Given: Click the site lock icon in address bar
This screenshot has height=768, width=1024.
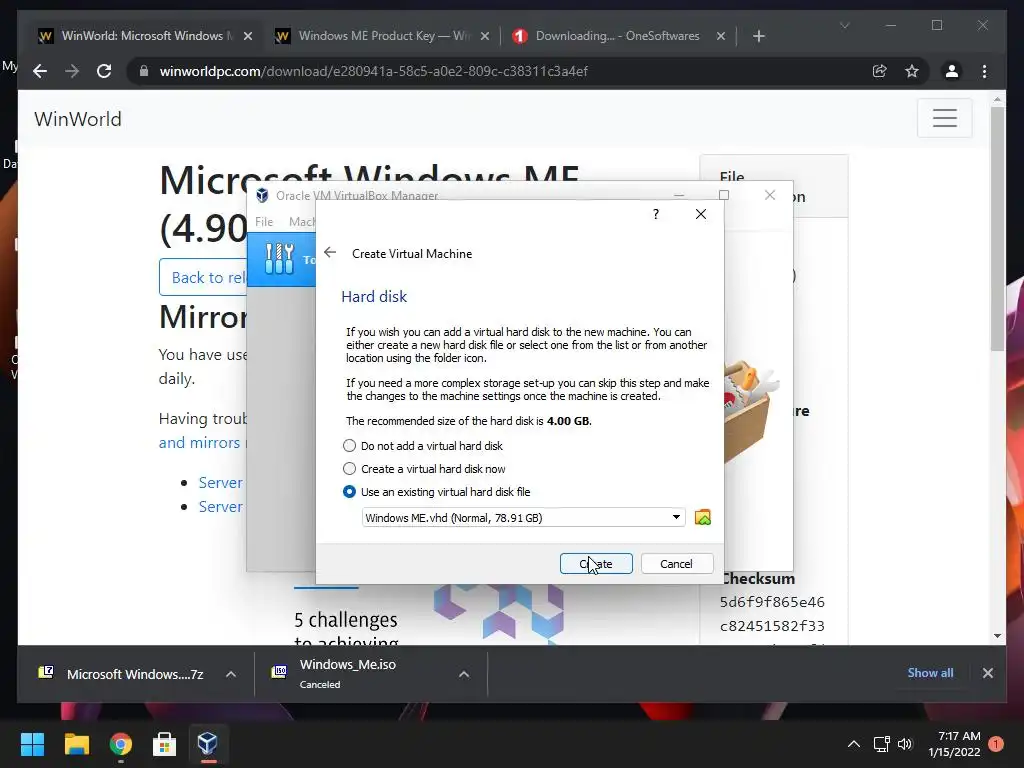Looking at the screenshot, I should point(144,71).
